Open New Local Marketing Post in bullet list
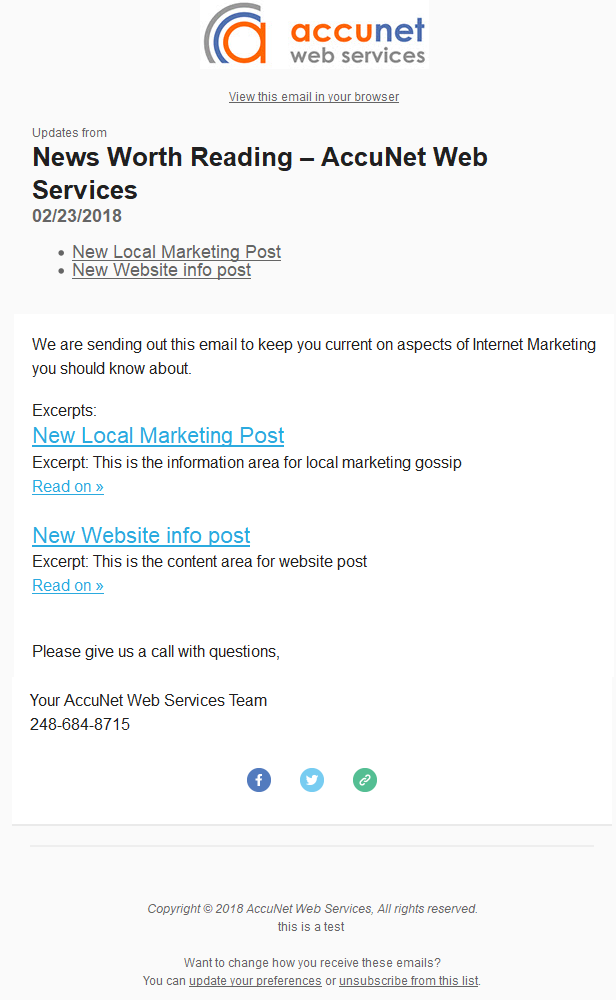Viewport: 616px width, 1000px height. pyautogui.click(x=177, y=252)
